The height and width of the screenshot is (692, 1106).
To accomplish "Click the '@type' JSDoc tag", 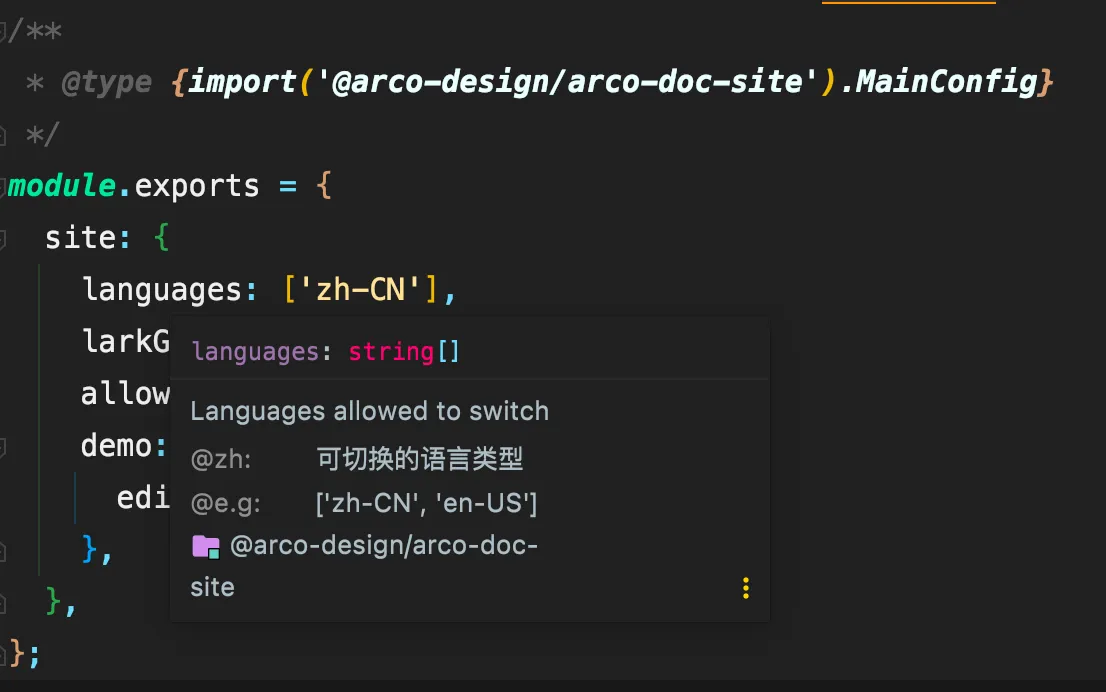I will coord(107,83).
